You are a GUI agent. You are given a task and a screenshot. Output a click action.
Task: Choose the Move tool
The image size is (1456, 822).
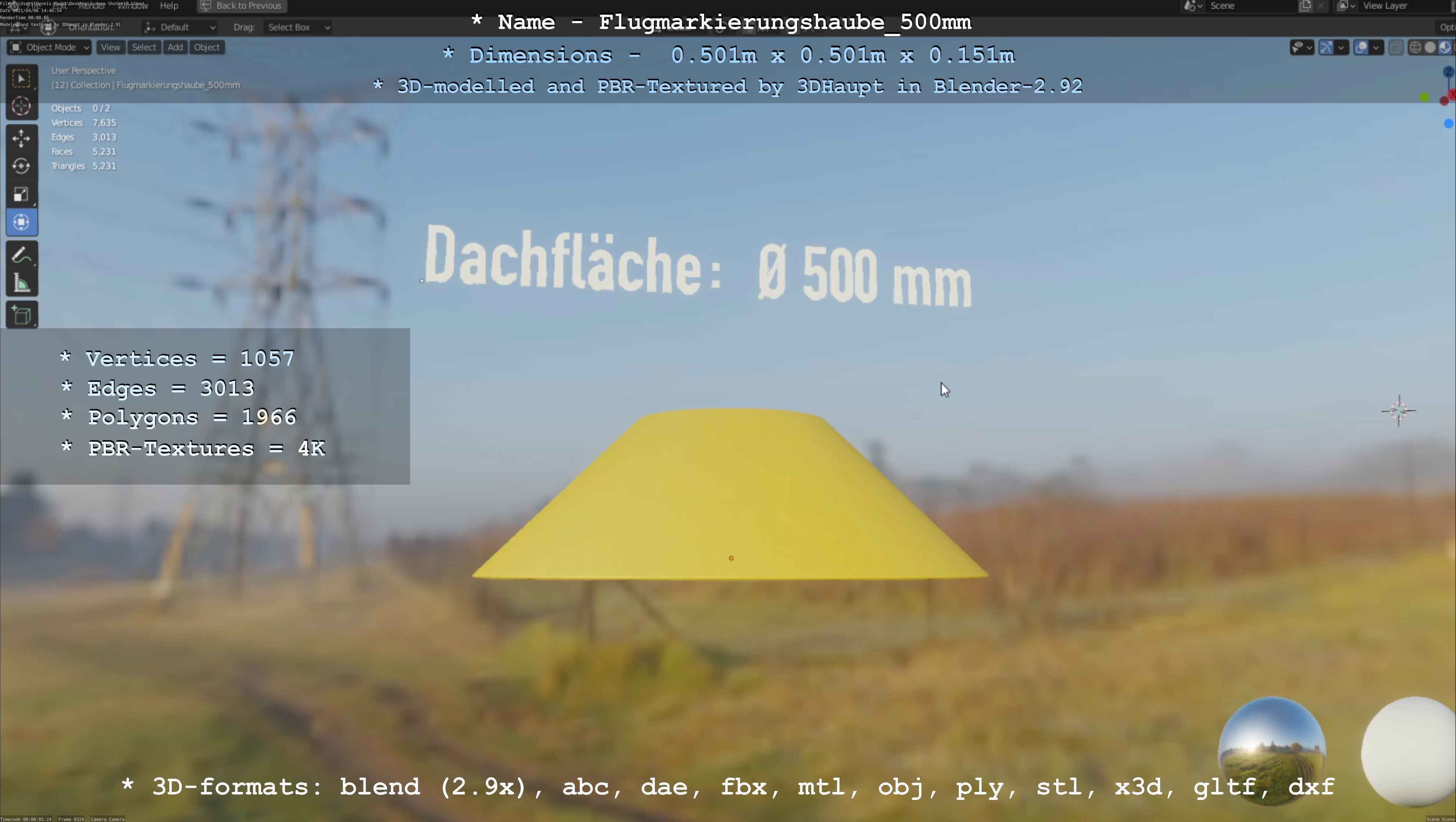coord(21,138)
